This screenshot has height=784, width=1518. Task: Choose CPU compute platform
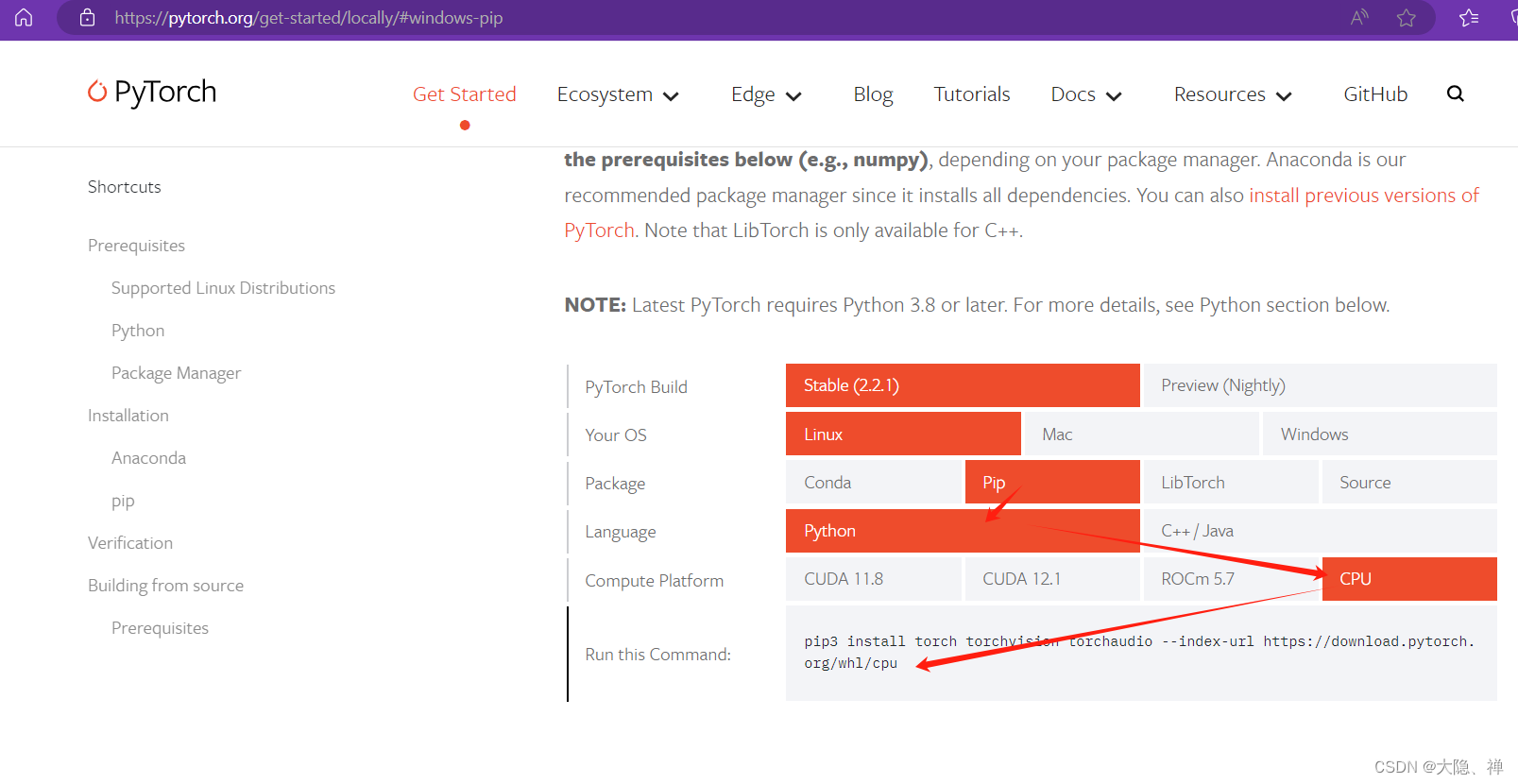click(x=1409, y=579)
